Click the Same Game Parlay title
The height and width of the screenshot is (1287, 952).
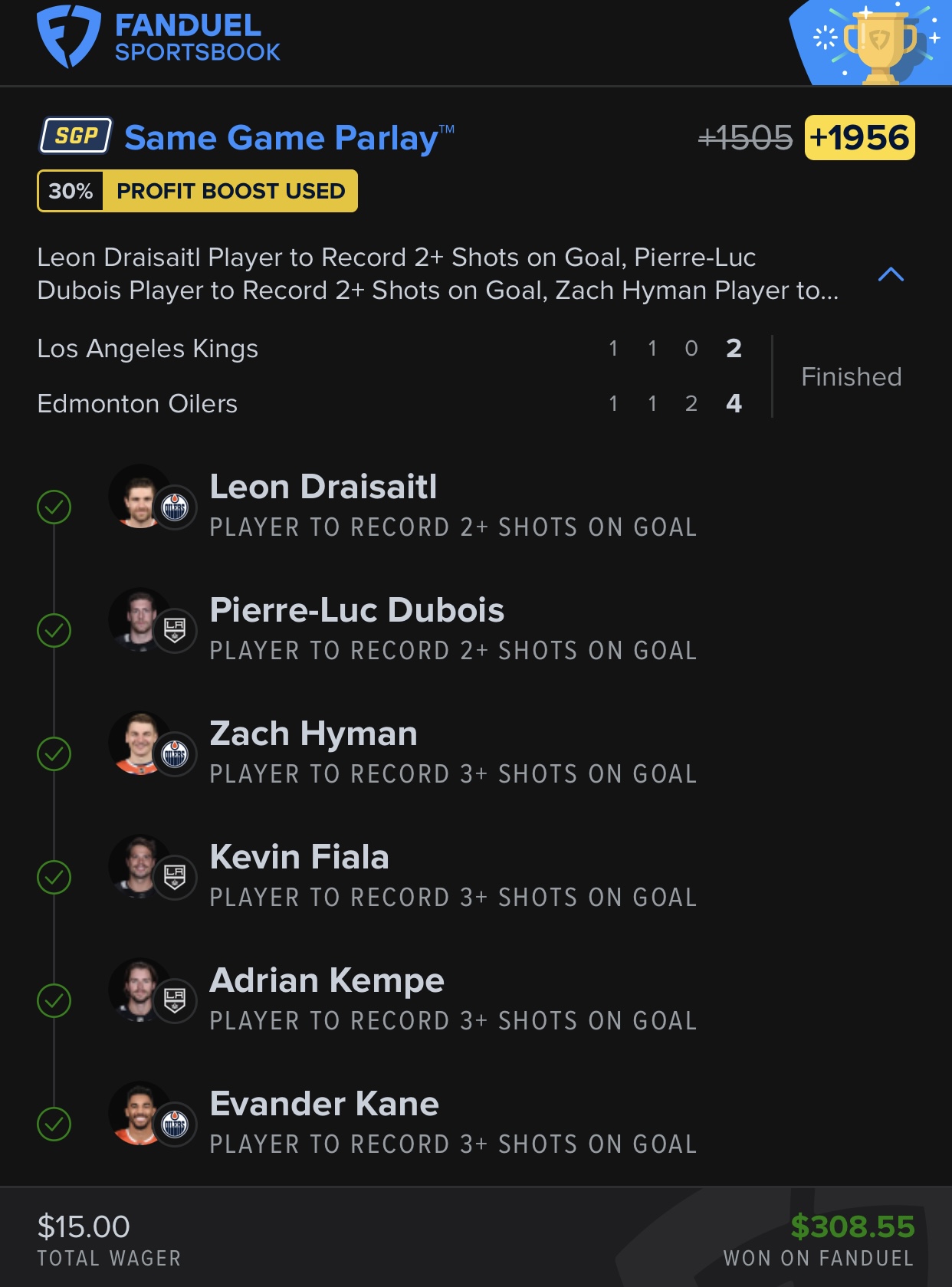point(281,139)
